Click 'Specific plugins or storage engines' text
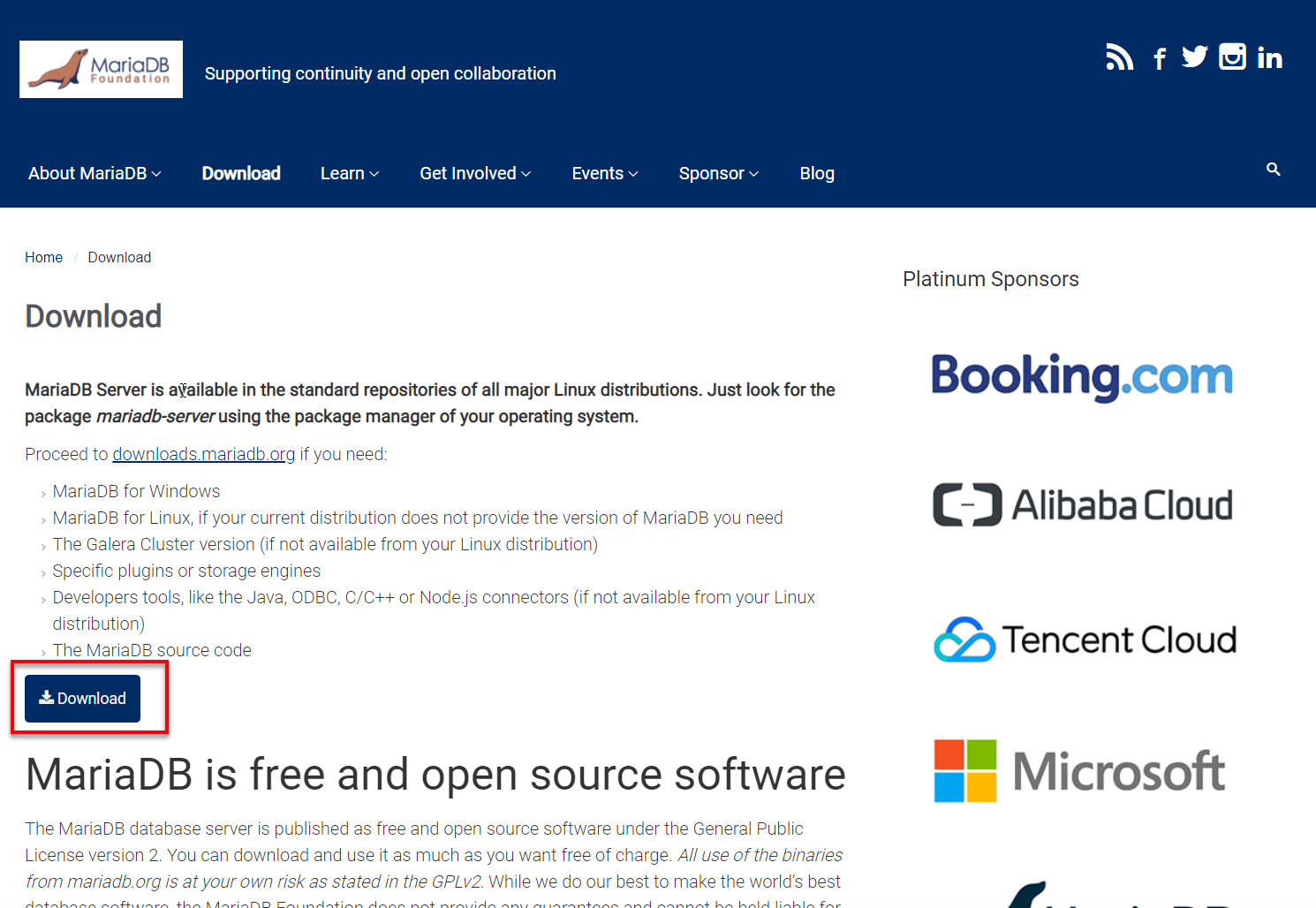This screenshot has height=908, width=1316. [186, 571]
